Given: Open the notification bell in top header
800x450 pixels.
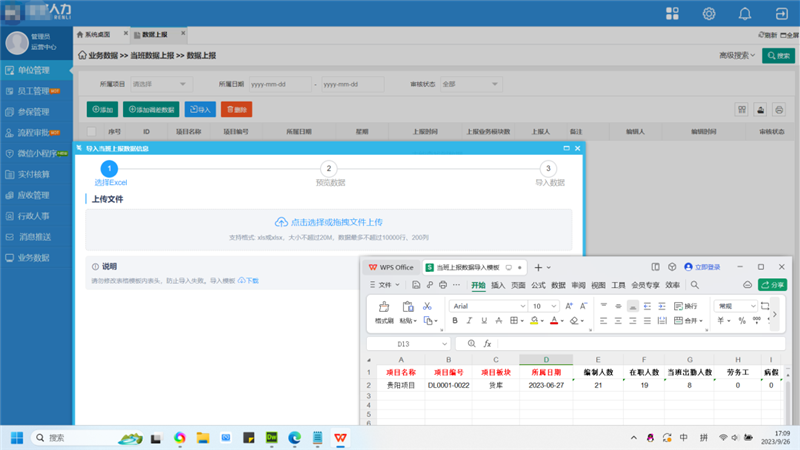Looking at the screenshot, I should tap(744, 14).
